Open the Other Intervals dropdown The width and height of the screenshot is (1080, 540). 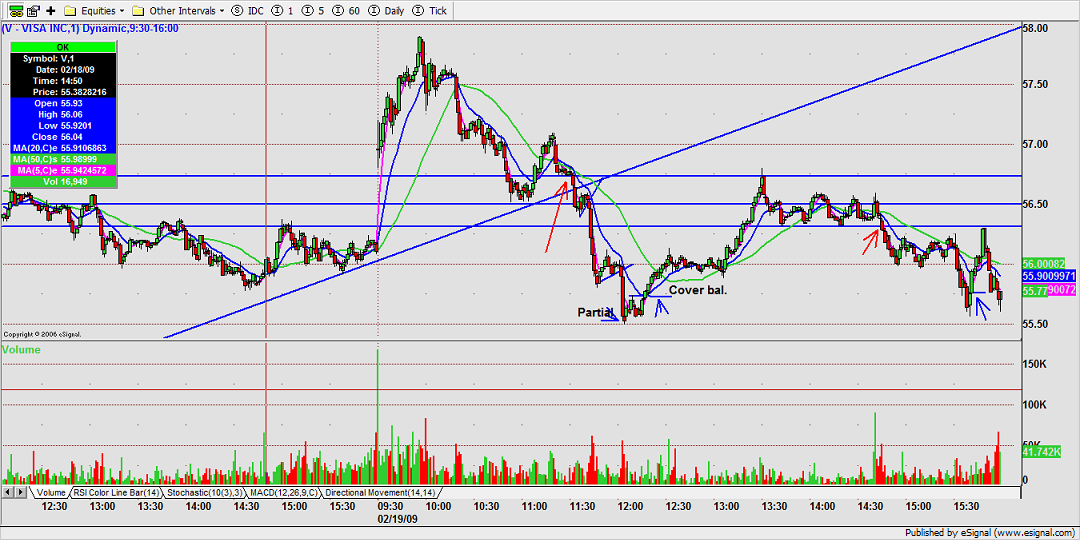[178, 11]
